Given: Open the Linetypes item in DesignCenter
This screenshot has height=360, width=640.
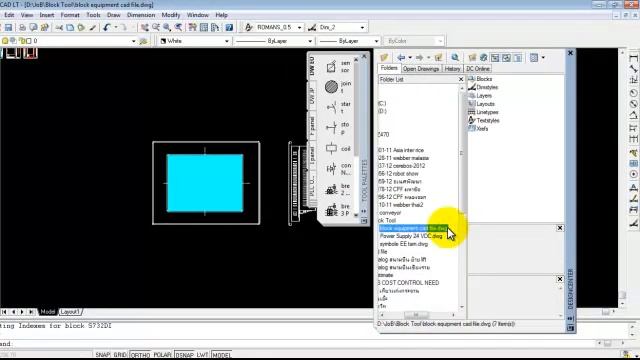Looking at the screenshot, I should click(483, 112).
